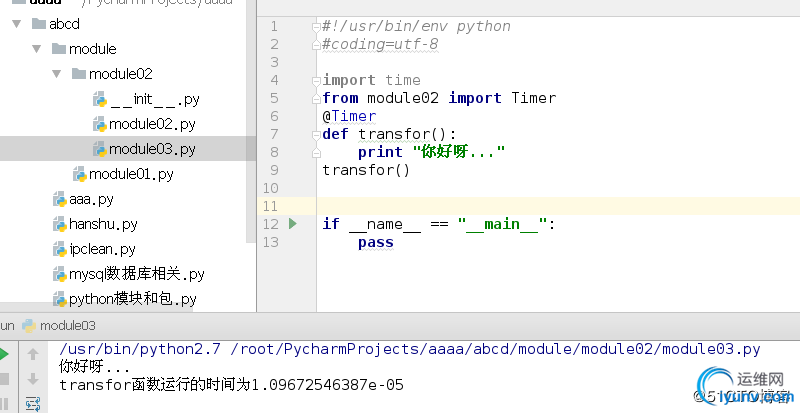Click Up the stack trace arrow
This screenshot has width=800, height=413.
(x=33, y=354)
